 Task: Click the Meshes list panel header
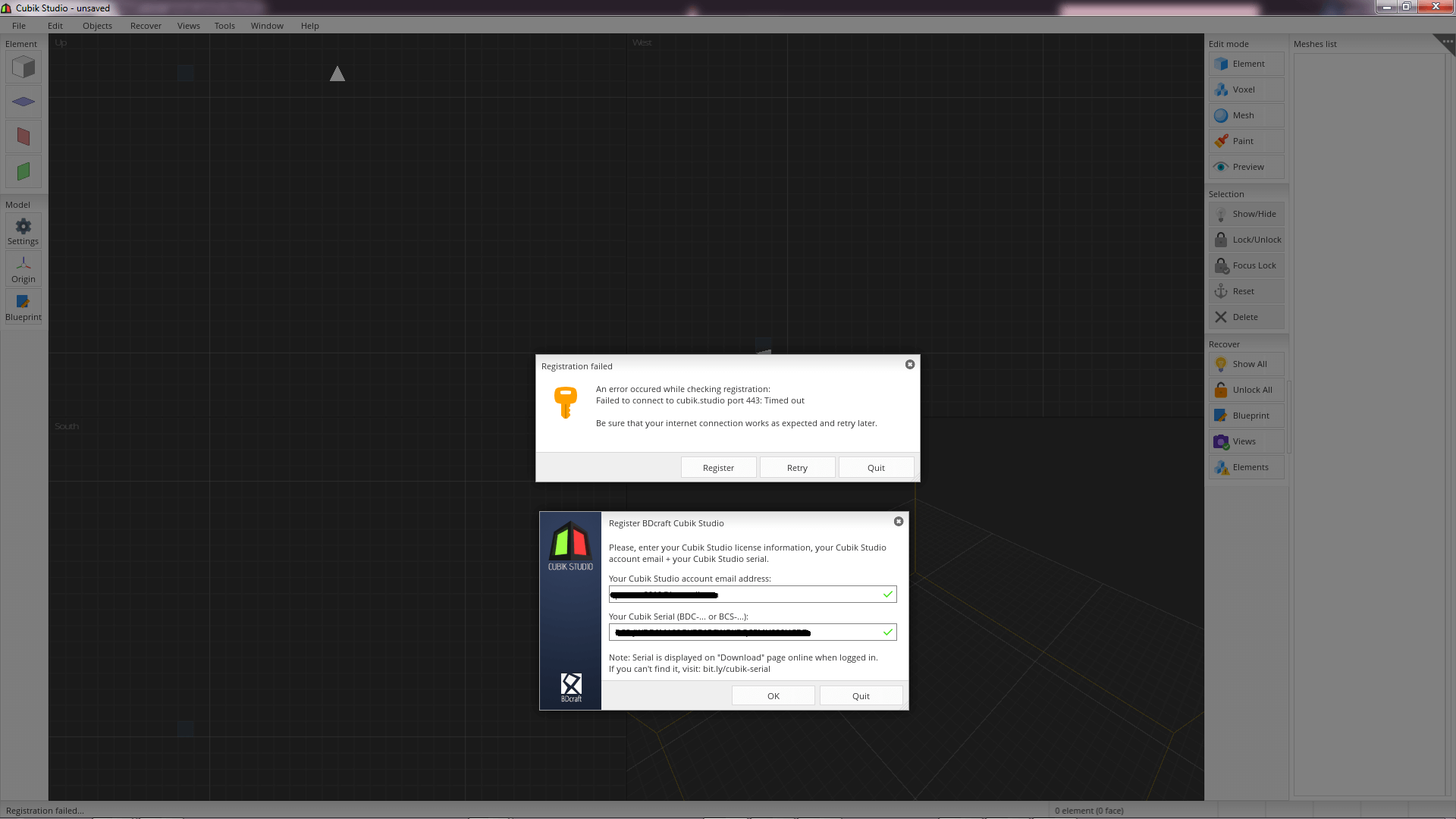(x=1315, y=44)
